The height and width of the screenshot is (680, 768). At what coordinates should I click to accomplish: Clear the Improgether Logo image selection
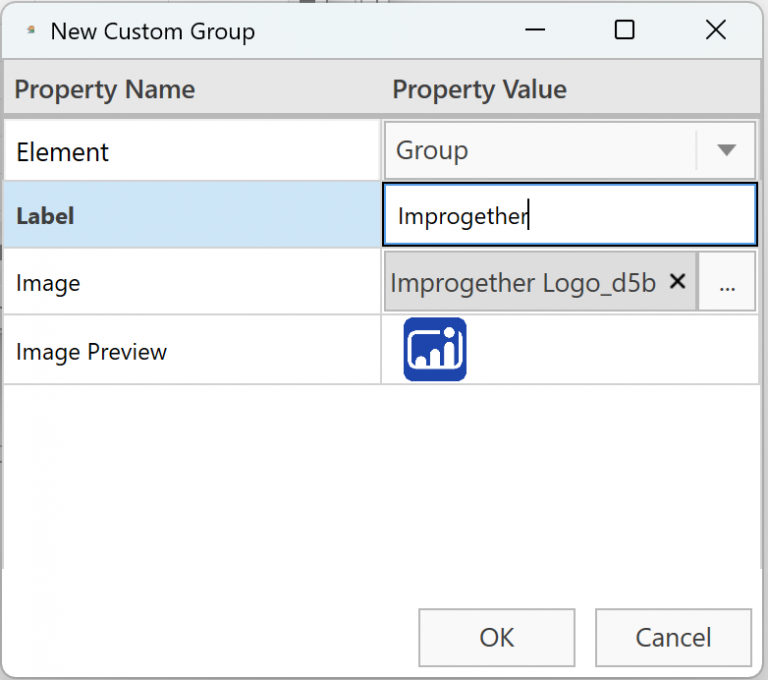click(677, 282)
